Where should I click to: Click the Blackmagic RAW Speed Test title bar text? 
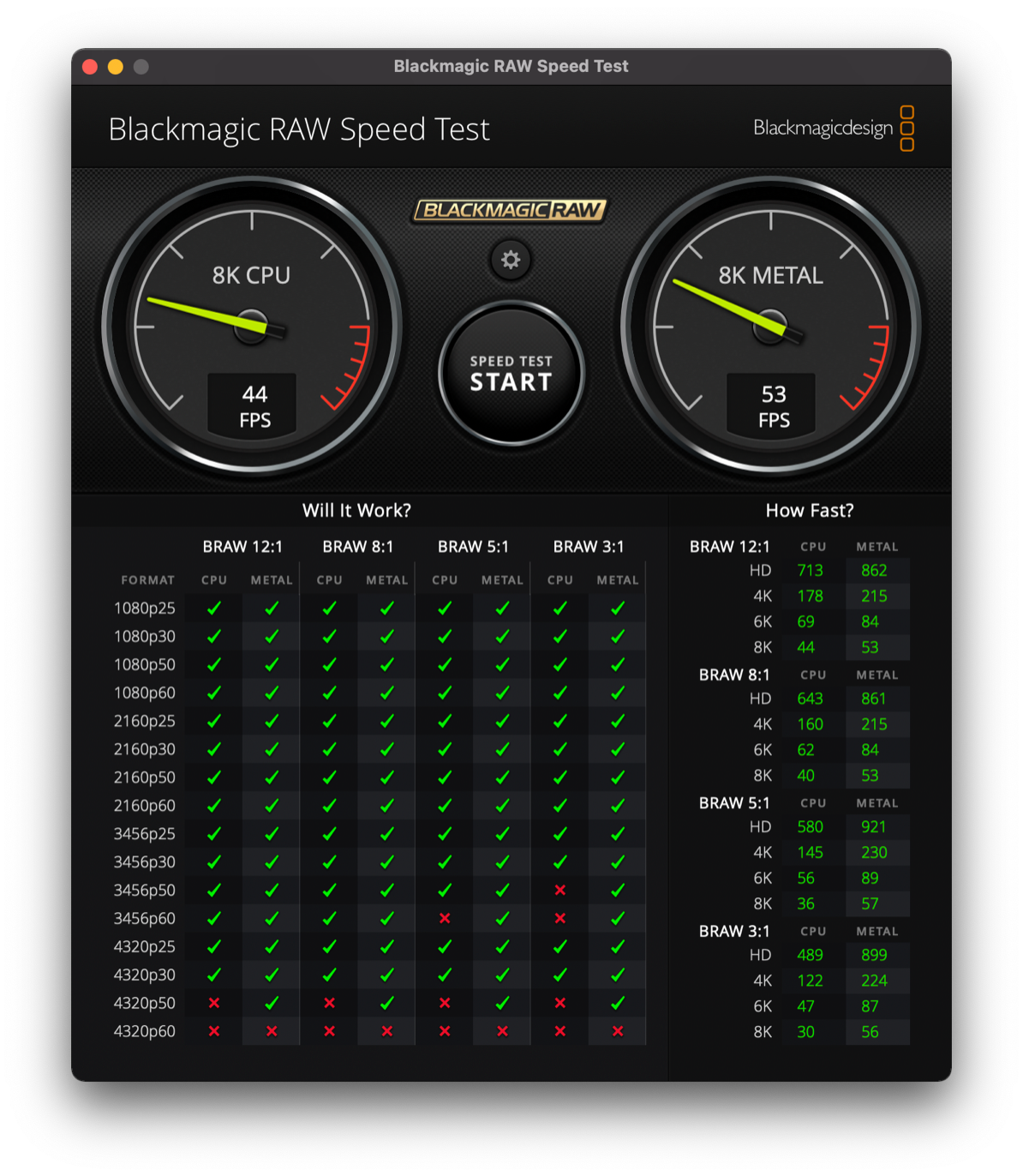click(x=511, y=66)
